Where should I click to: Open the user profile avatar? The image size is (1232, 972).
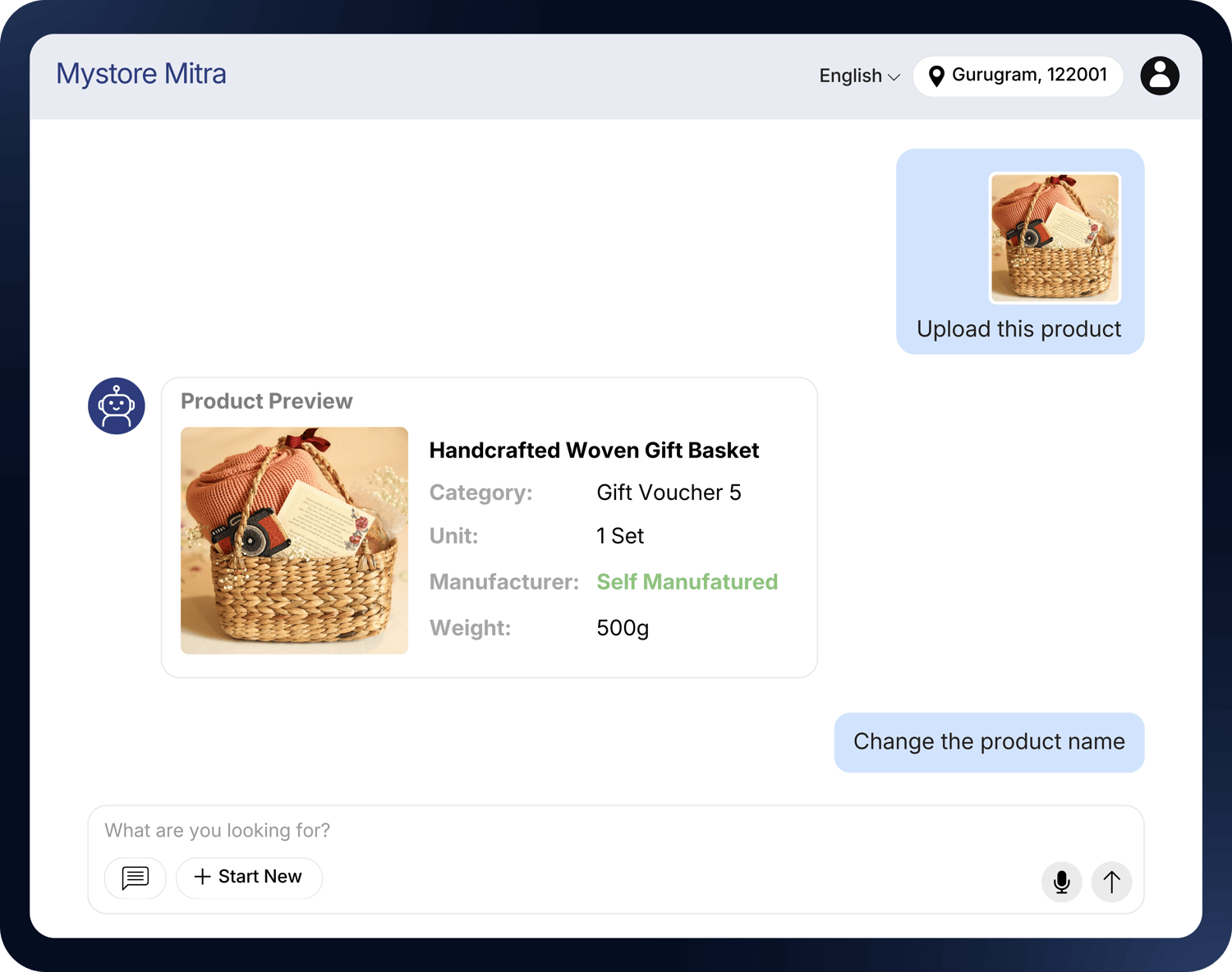coord(1159,76)
